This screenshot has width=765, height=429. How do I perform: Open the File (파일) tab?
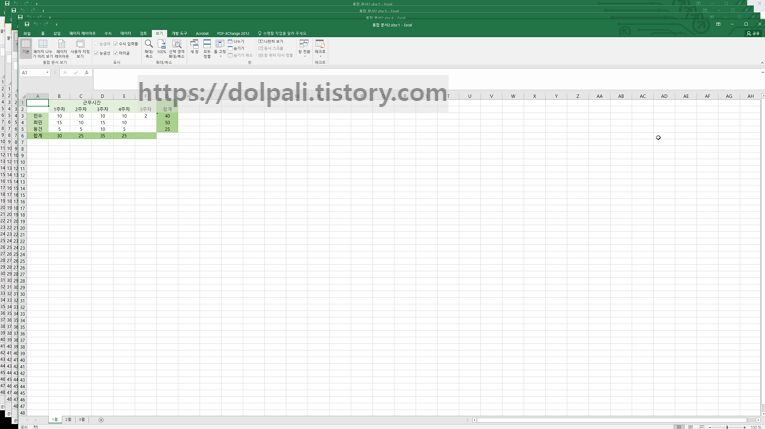27,33
